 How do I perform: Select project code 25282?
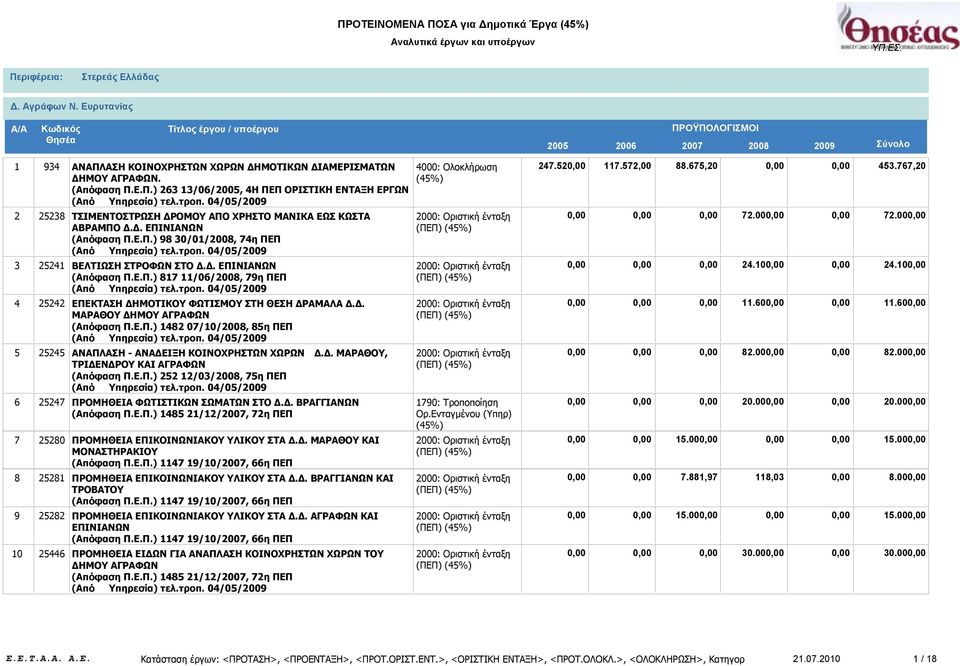[51, 517]
